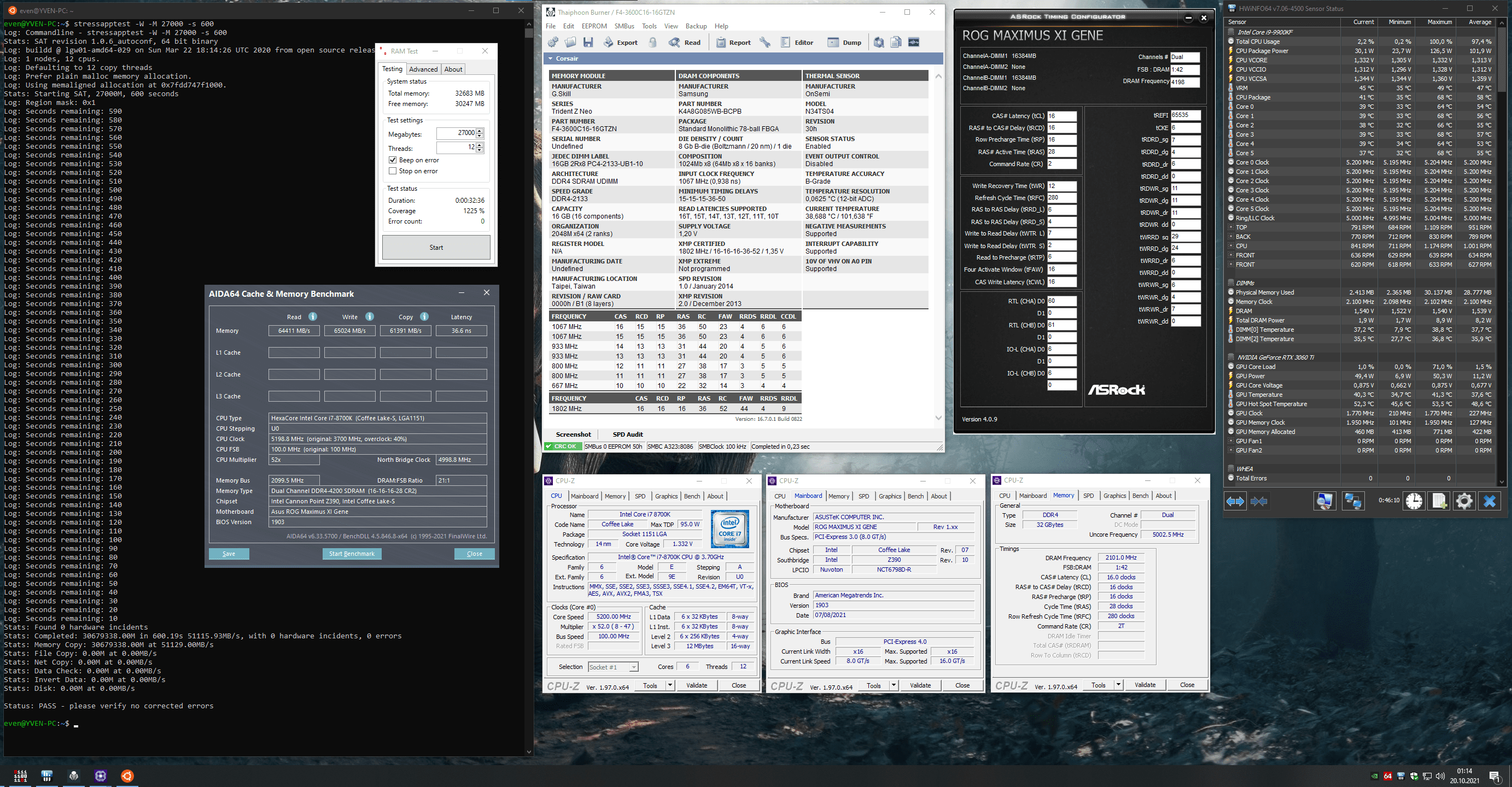Click the padlock icon in Thaiphoon Burner toolbar
The height and width of the screenshot is (787, 1512).
tap(653, 42)
